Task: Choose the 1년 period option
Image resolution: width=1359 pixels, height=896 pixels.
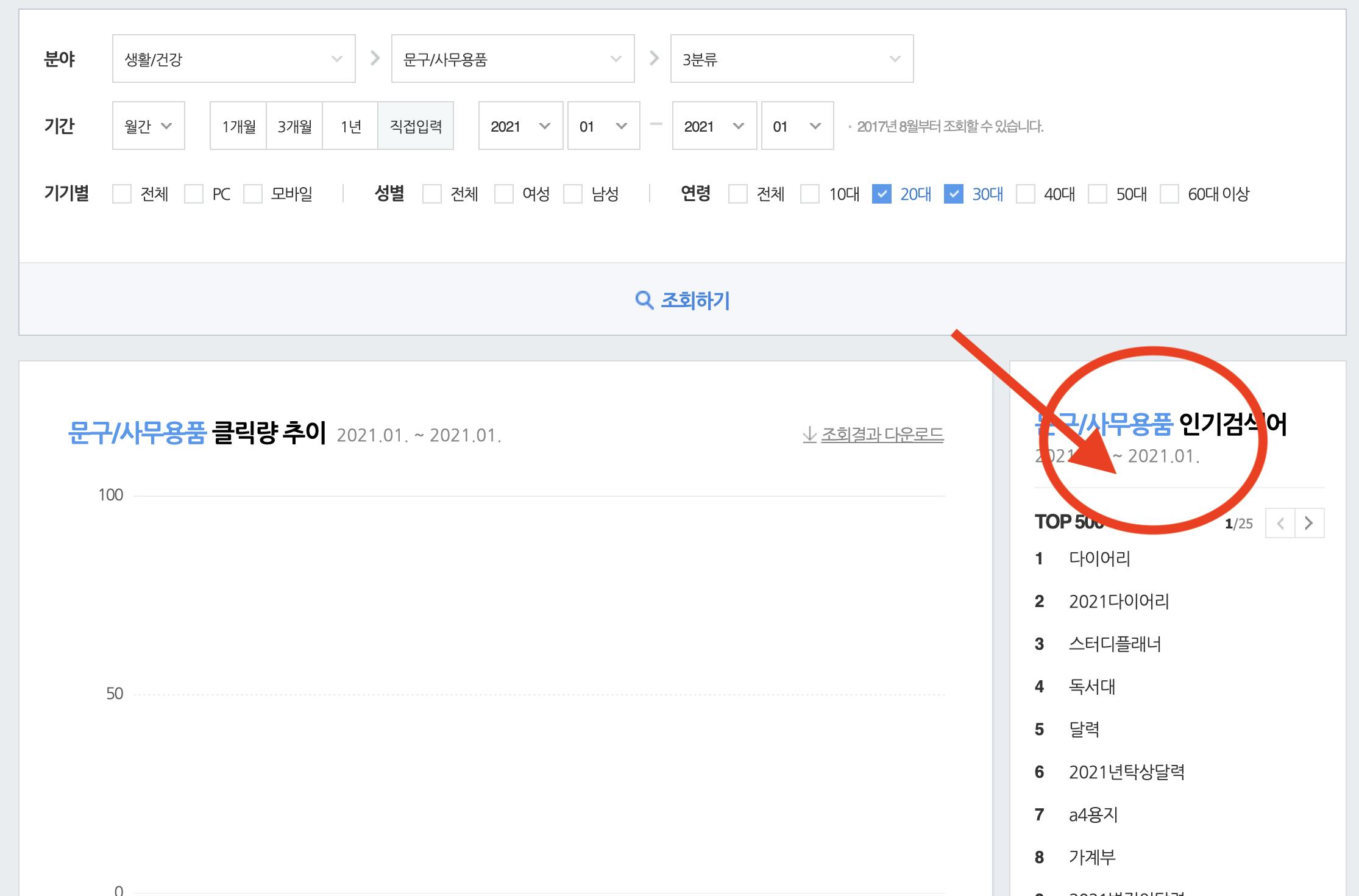Action: coord(350,126)
